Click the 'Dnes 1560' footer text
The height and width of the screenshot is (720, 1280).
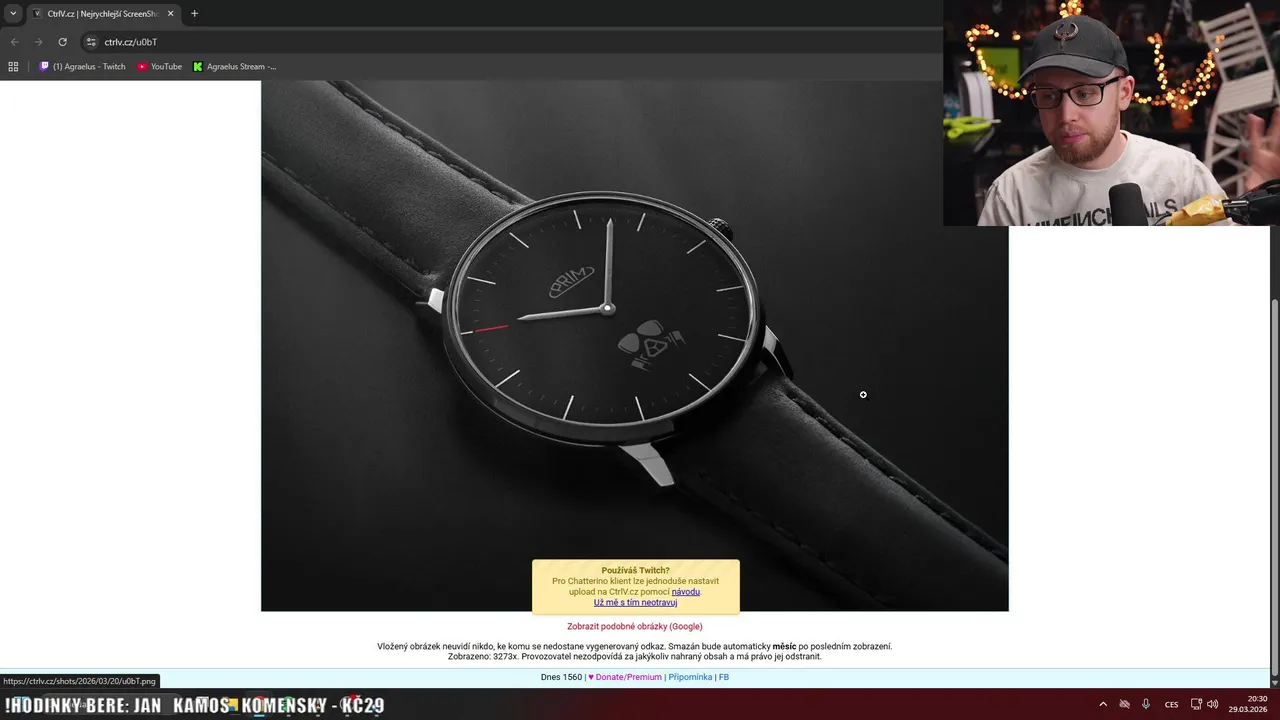click(x=561, y=677)
